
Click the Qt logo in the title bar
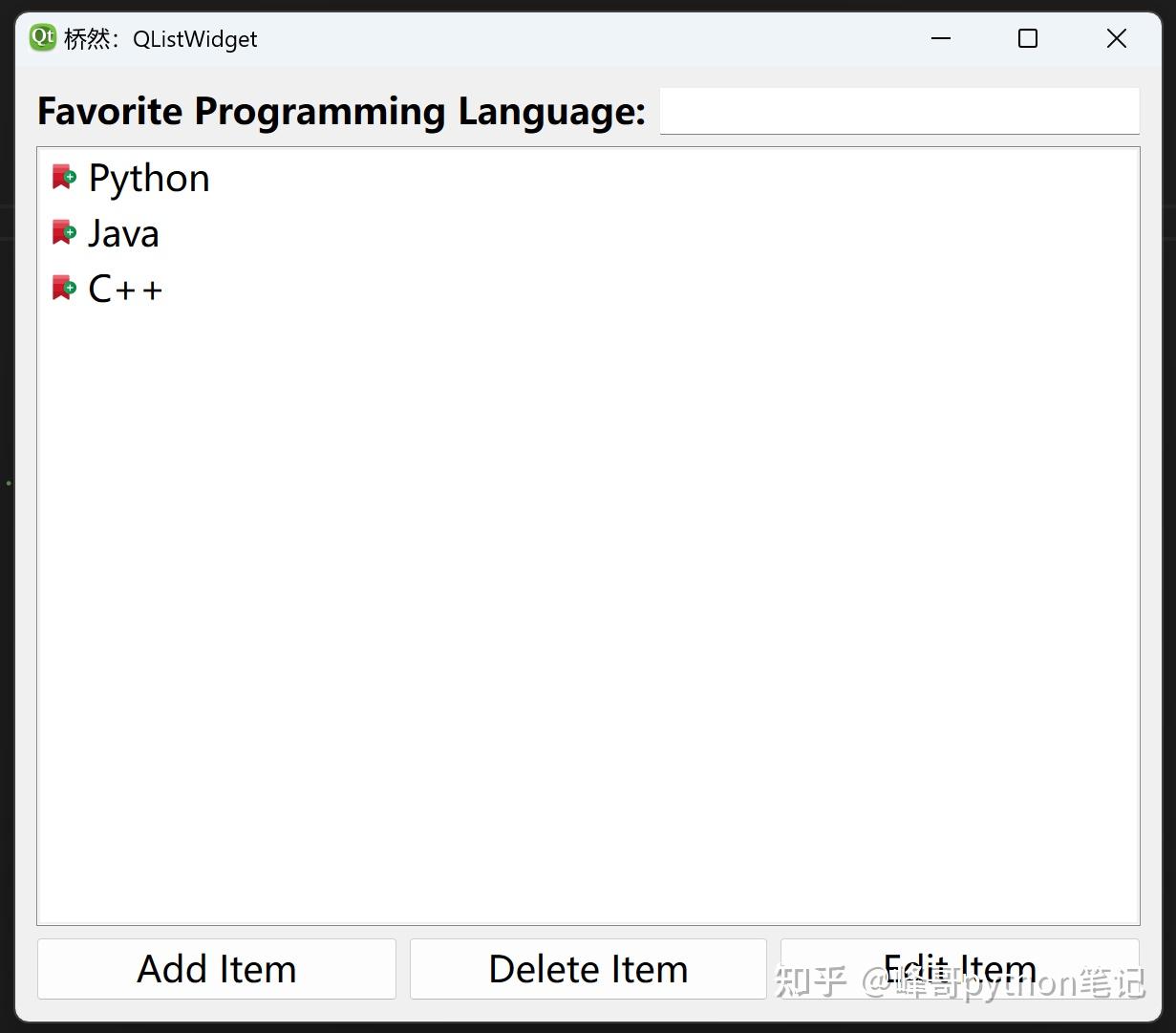pos(43,38)
